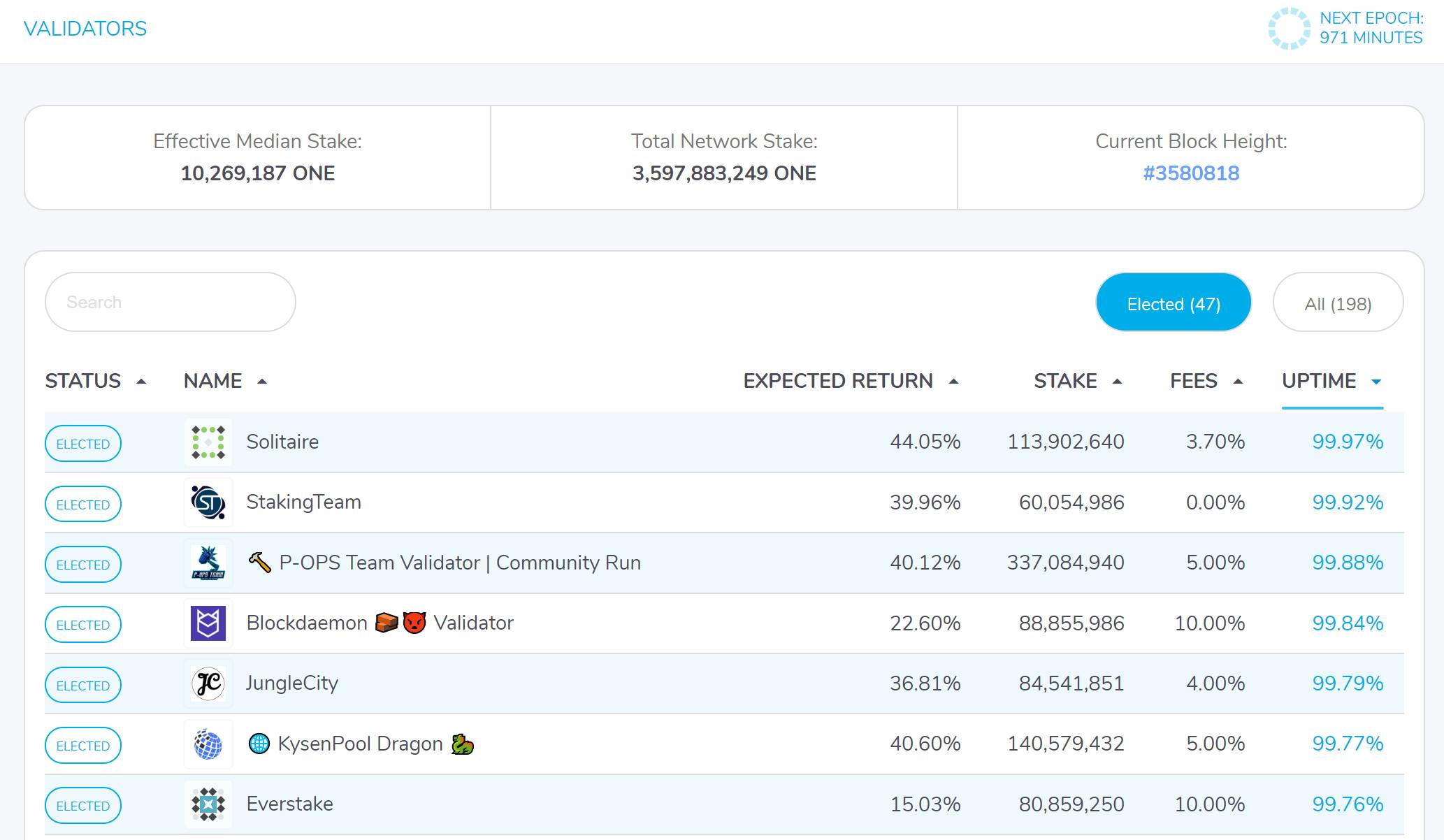
Task: Open block height #3580818 link
Action: click(1190, 173)
